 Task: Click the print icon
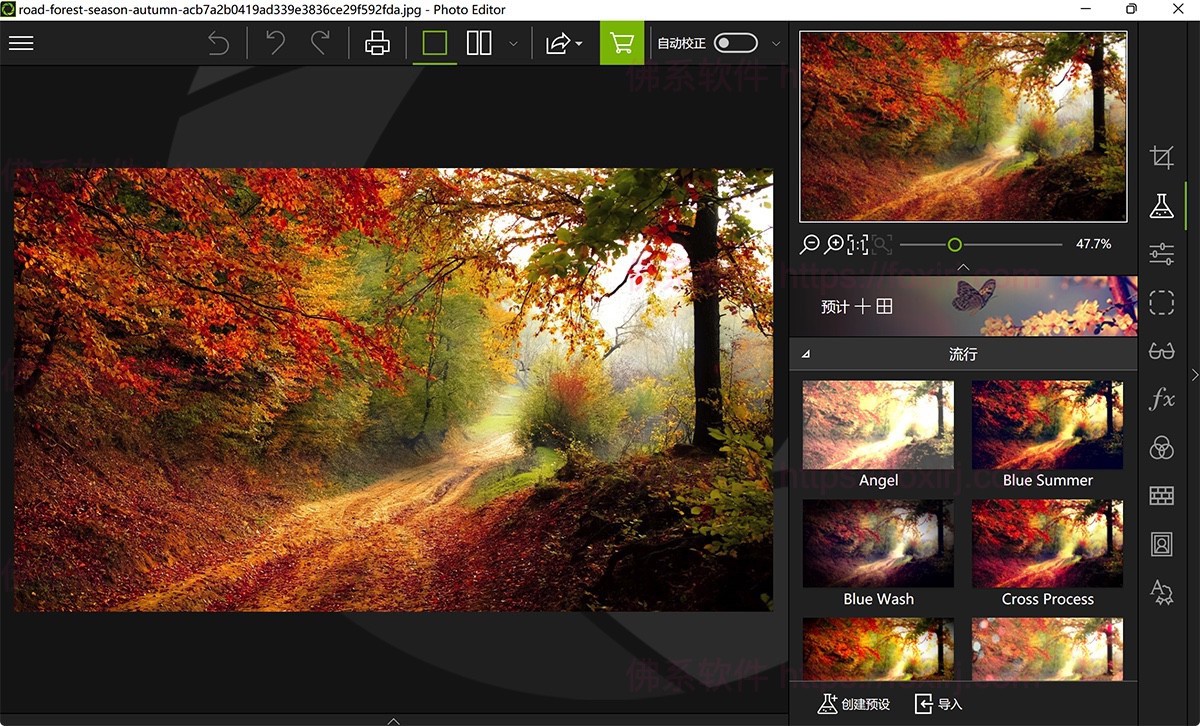[377, 43]
